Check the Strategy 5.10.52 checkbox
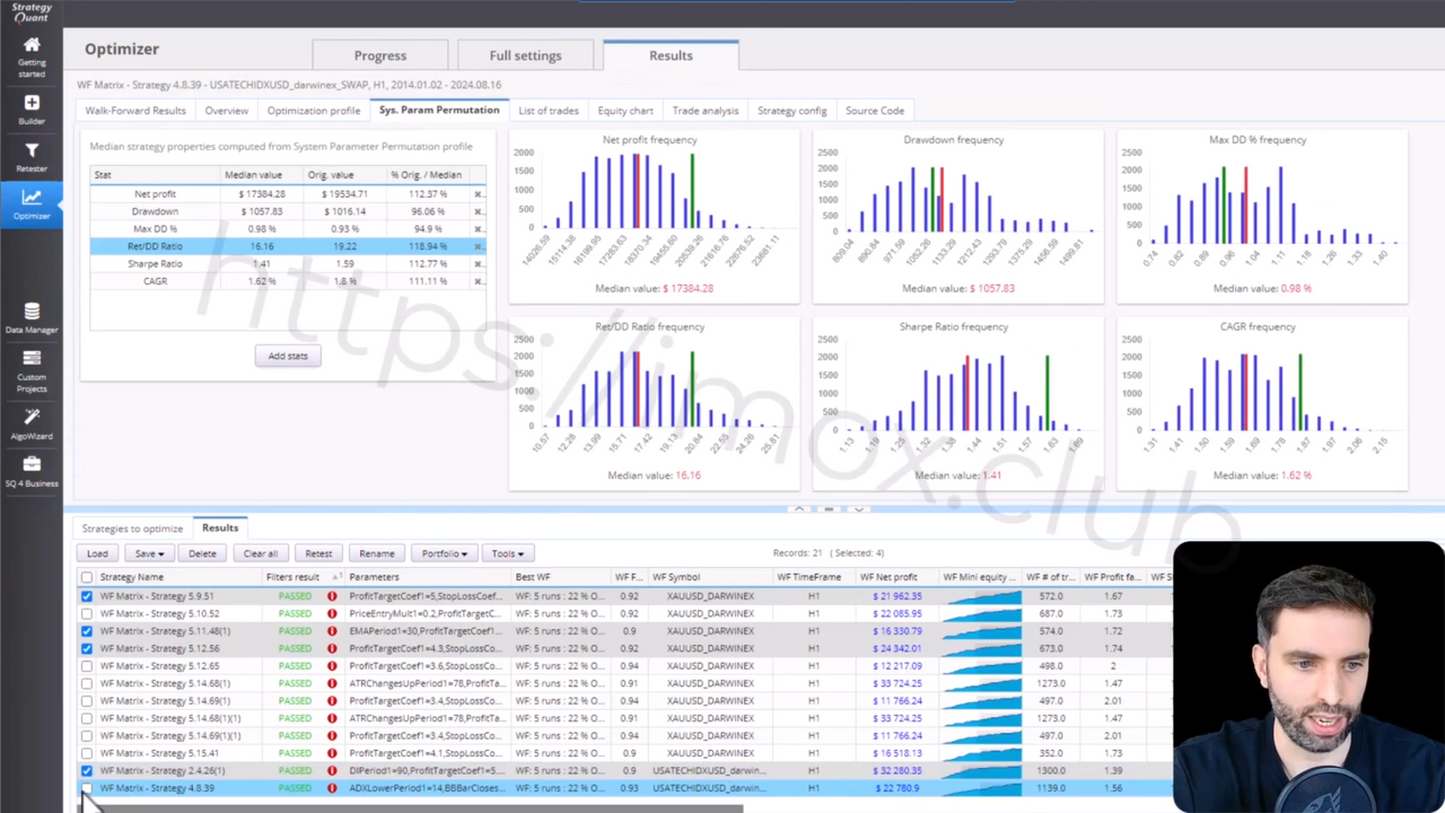 tap(87, 614)
